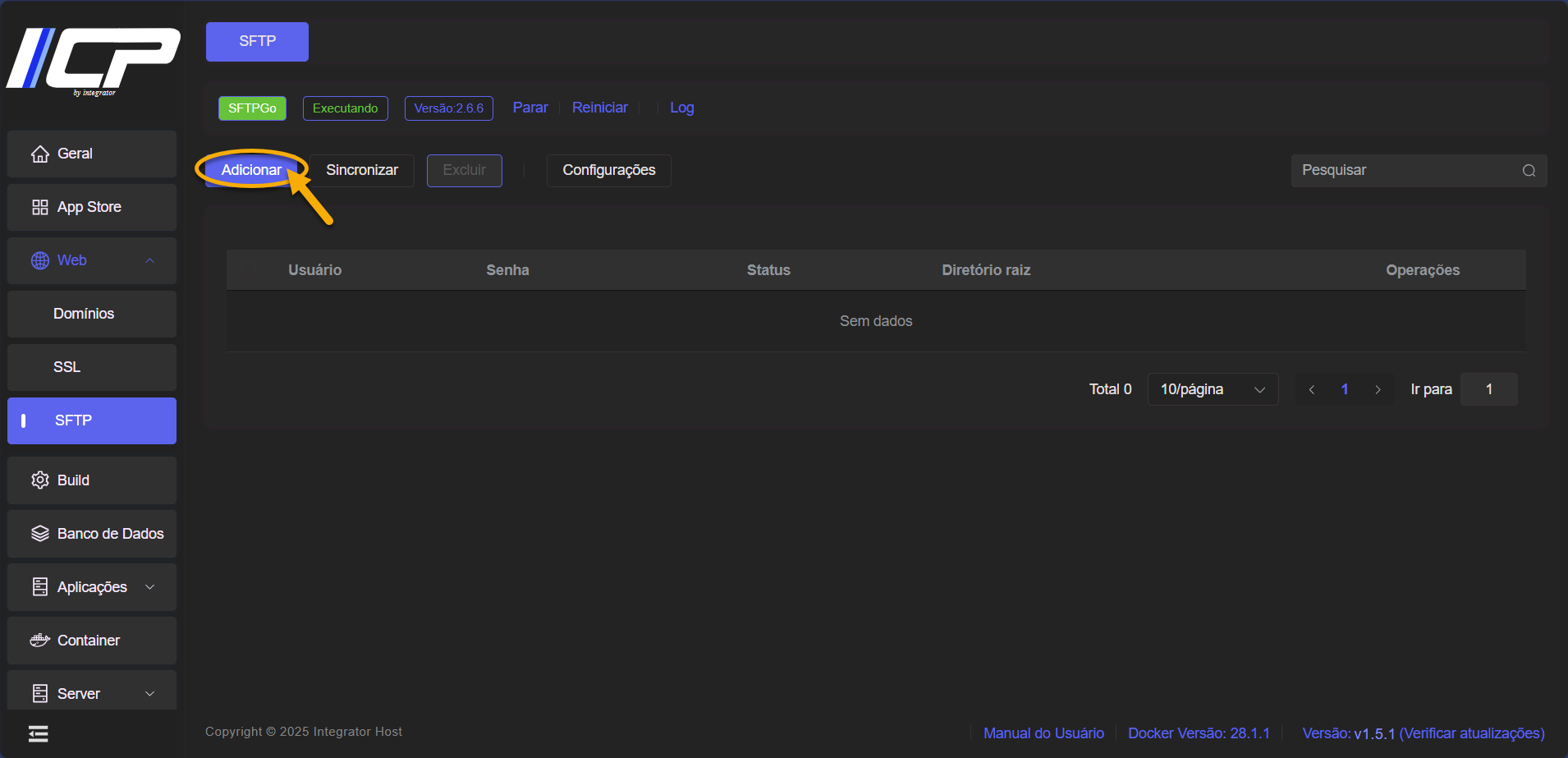Open the 10/página page size dropdown
The height and width of the screenshot is (758, 1568).
(1213, 389)
